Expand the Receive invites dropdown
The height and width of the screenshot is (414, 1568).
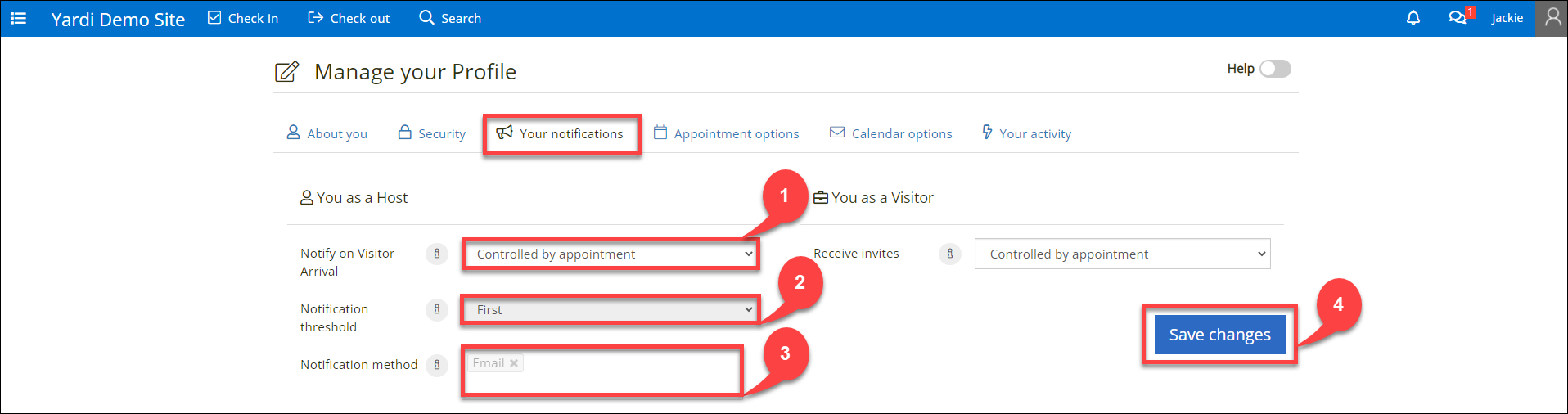pyautogui.click(x=1122, y=254)
